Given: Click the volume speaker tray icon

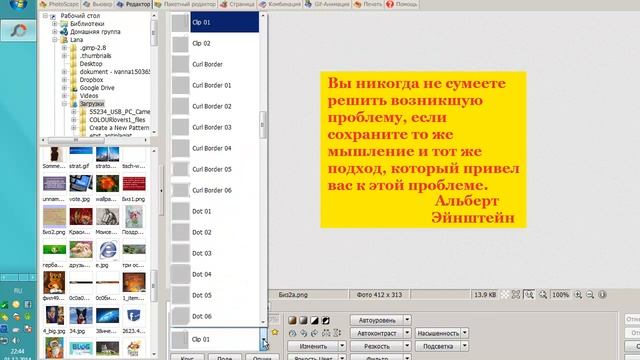Looking at the screenshot, I should 16,340.
